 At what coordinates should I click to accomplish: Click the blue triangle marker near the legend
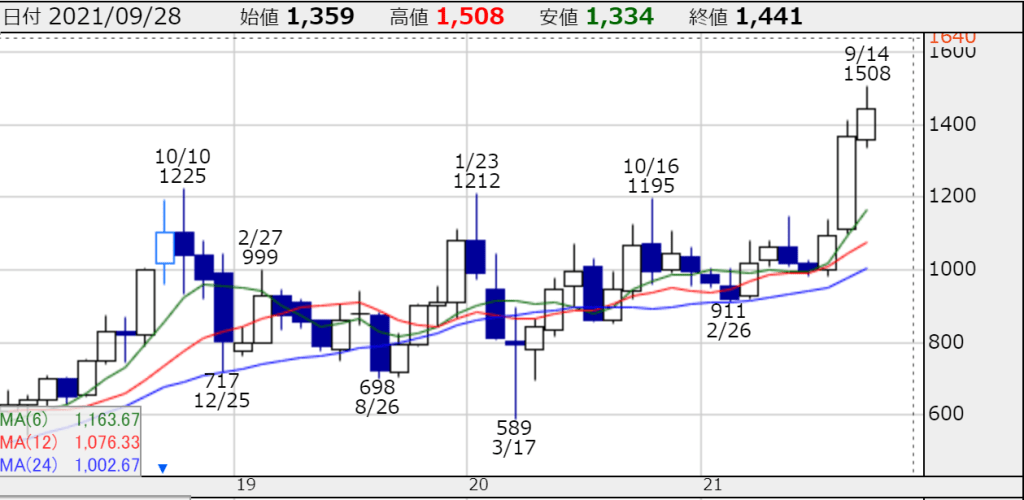tap(163, 467)
